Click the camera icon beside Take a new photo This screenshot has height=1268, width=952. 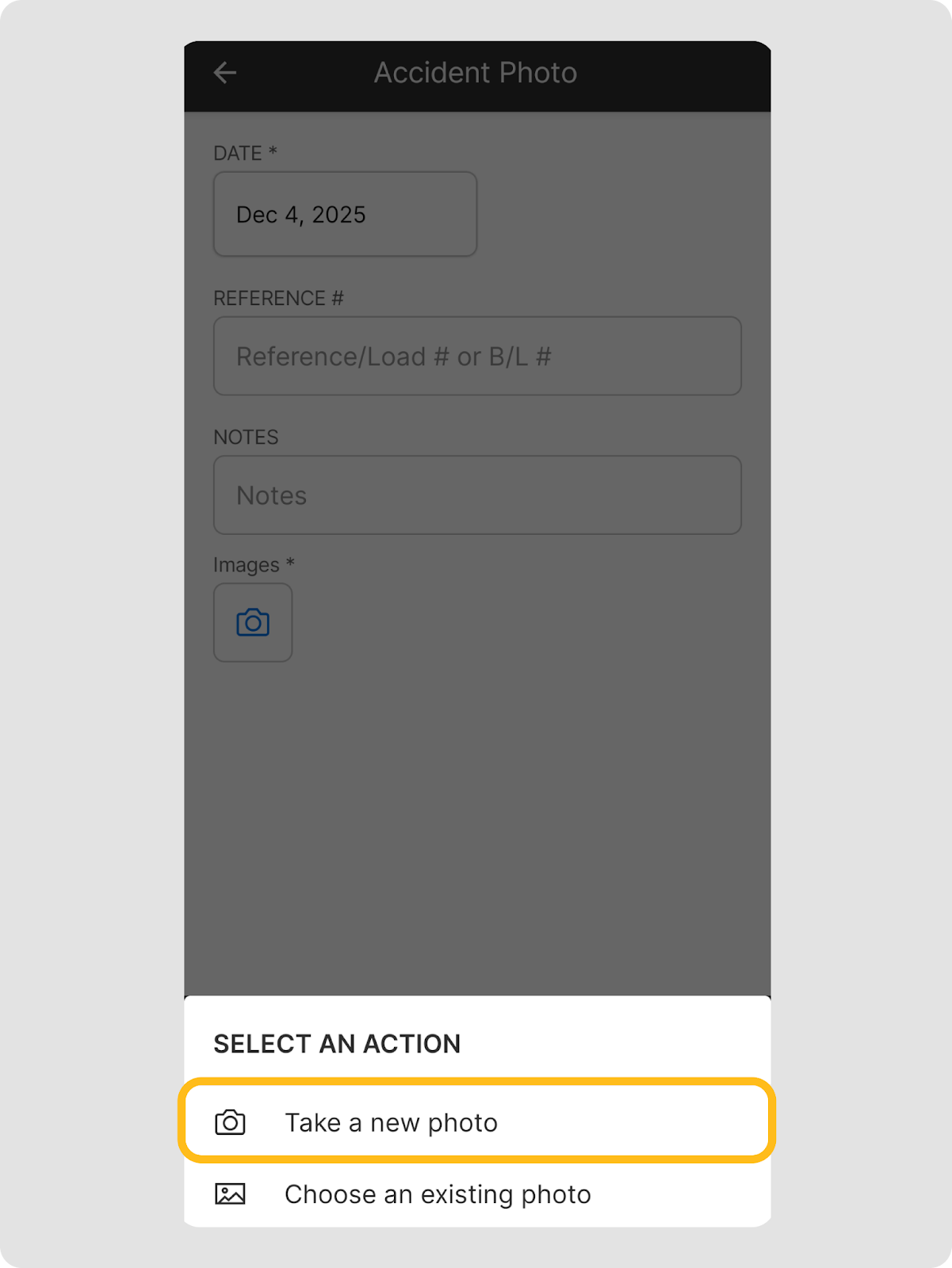tap(230, 1123)
